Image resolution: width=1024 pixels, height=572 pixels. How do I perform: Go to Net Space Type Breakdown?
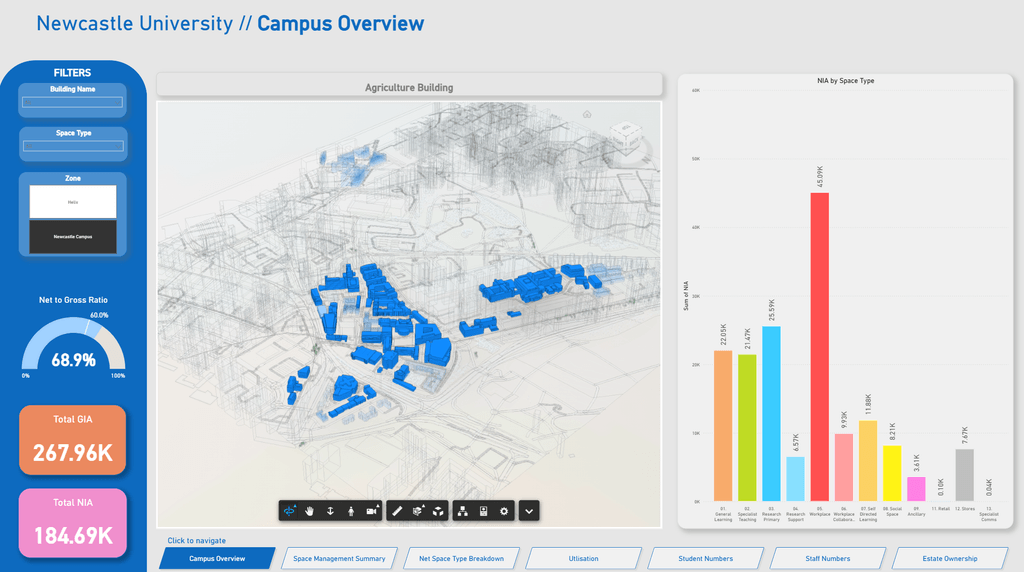click(461, 558)
